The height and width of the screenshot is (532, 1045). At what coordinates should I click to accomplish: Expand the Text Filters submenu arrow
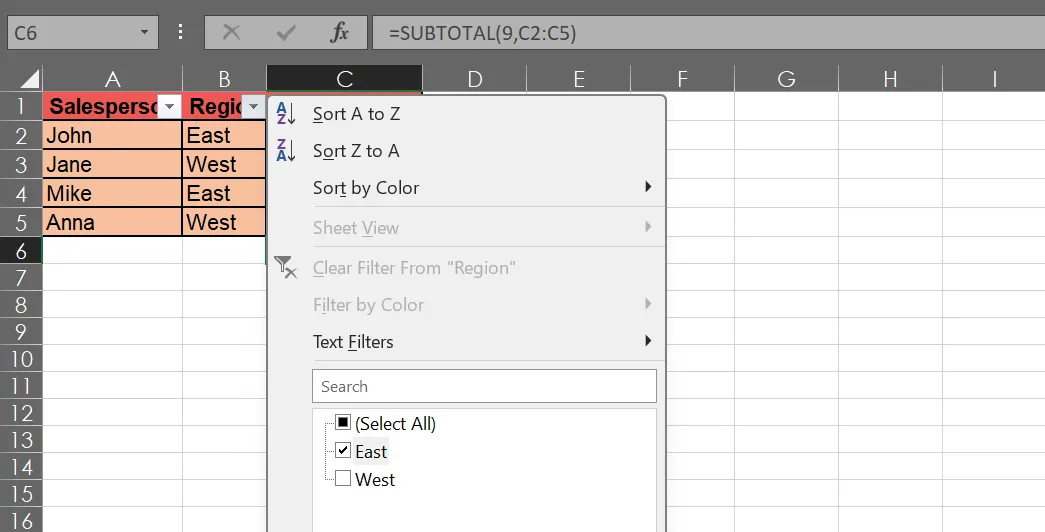(648, 341)
